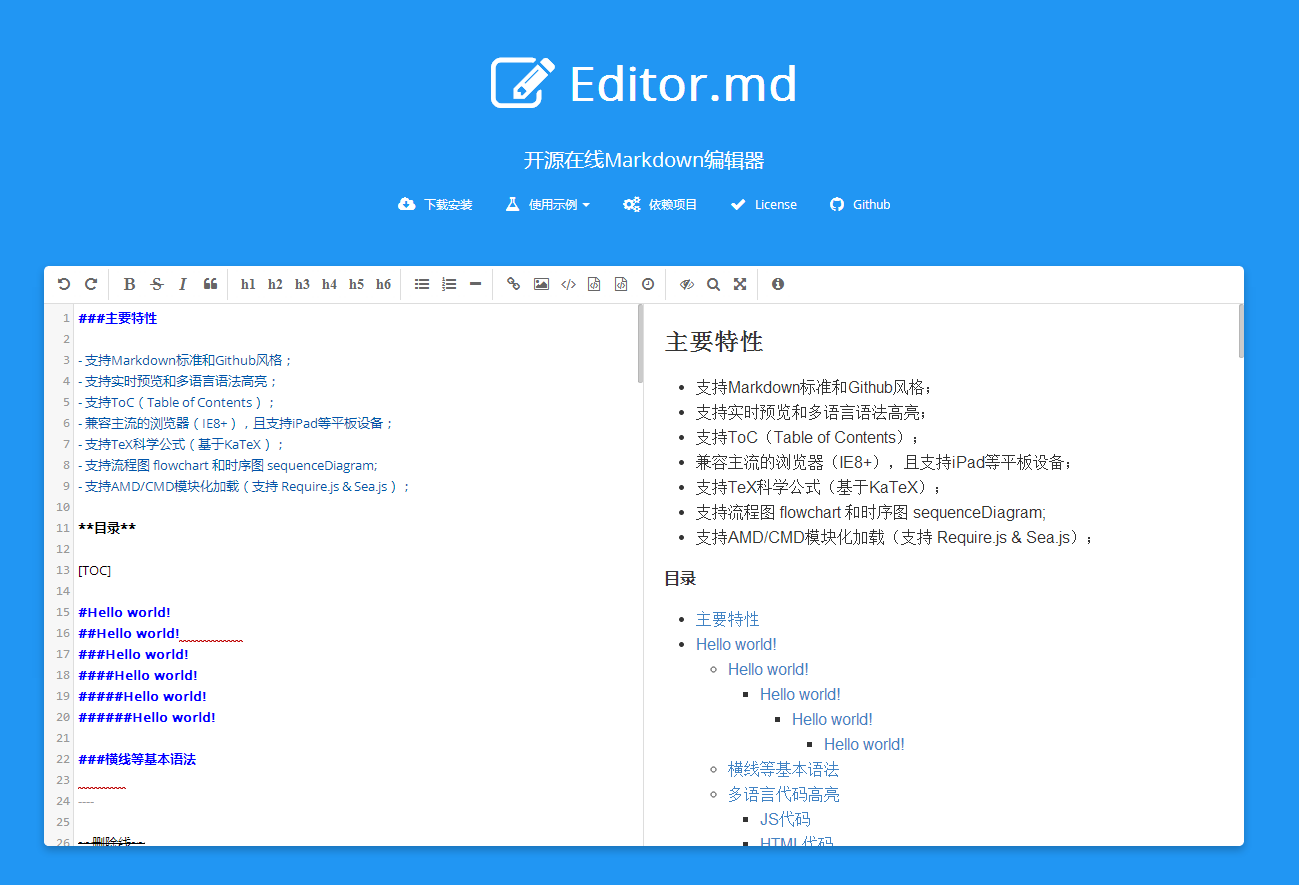Insert a hyperlink via link icon
This screenshot has width=1299, height=885.
(513, 285)
